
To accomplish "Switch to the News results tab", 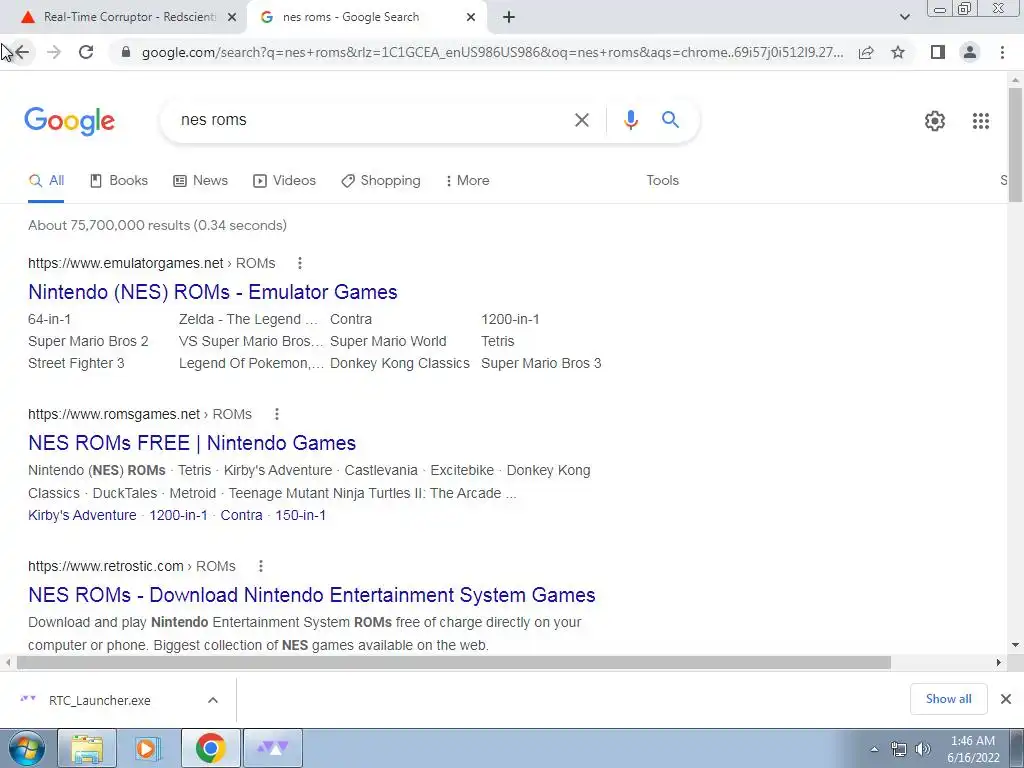I will (x=200, y=181).
